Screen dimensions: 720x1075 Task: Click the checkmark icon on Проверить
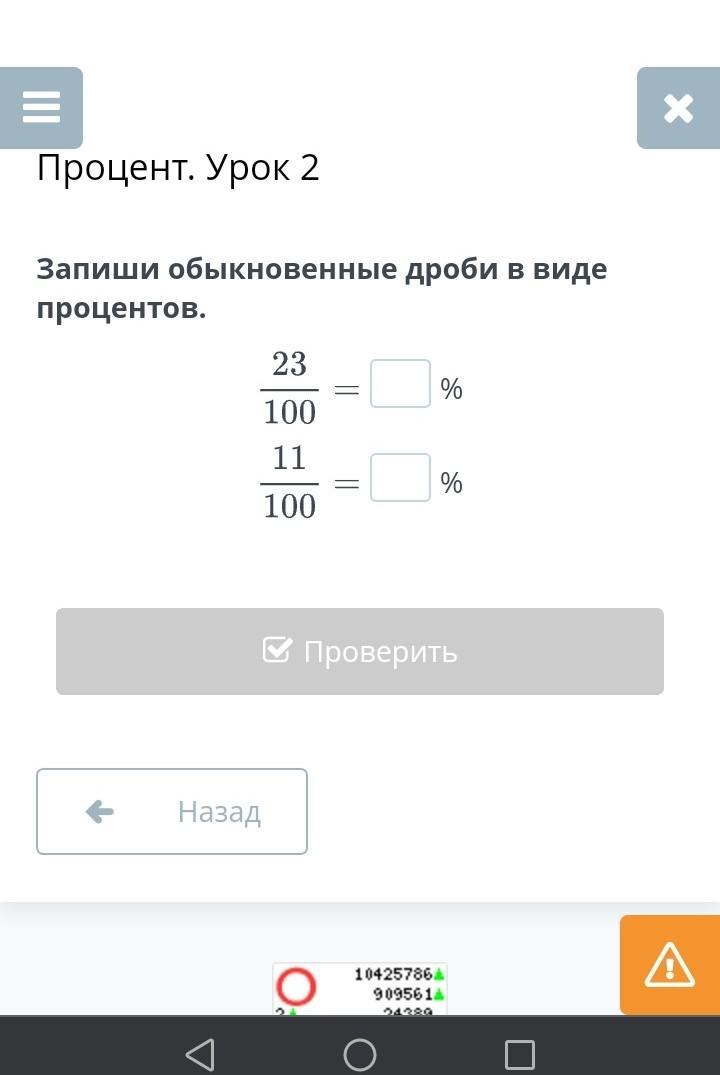click(x=277, y=651)
